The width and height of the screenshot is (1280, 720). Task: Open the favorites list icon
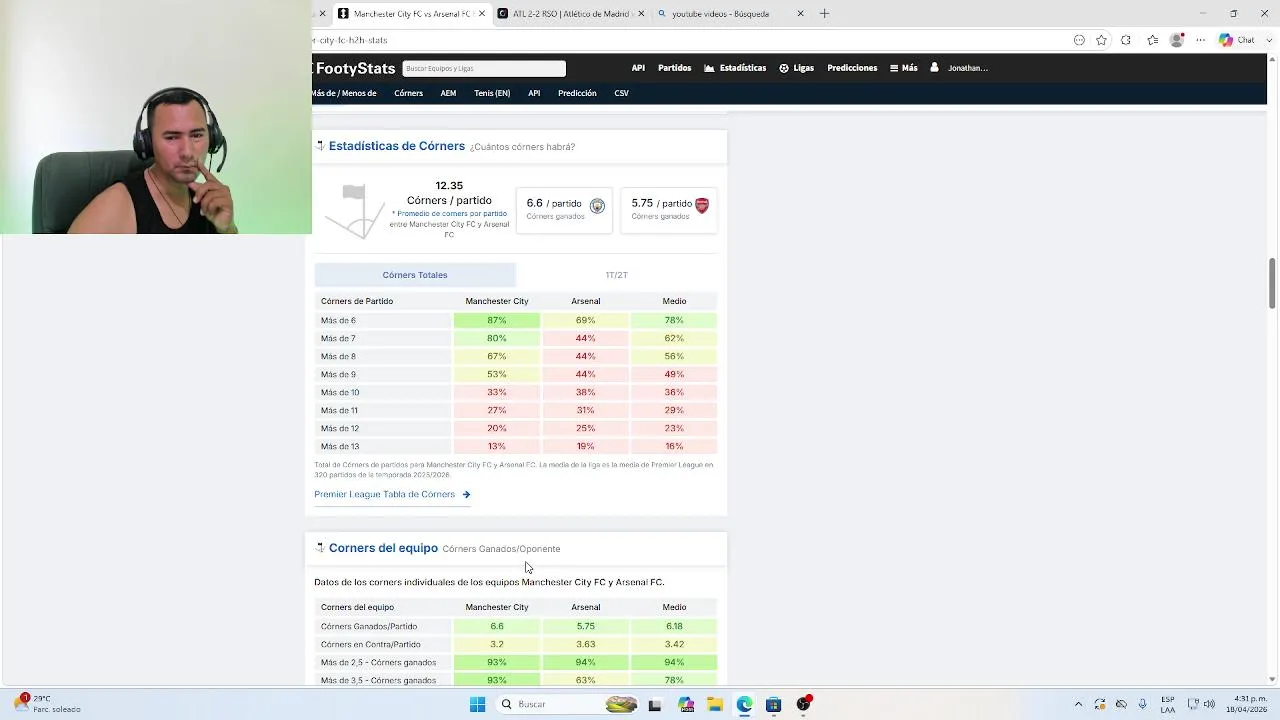coord(1153,40)
